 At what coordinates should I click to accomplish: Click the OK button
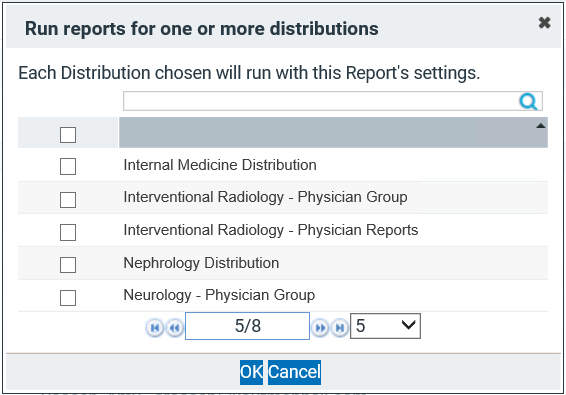point(251,372)
